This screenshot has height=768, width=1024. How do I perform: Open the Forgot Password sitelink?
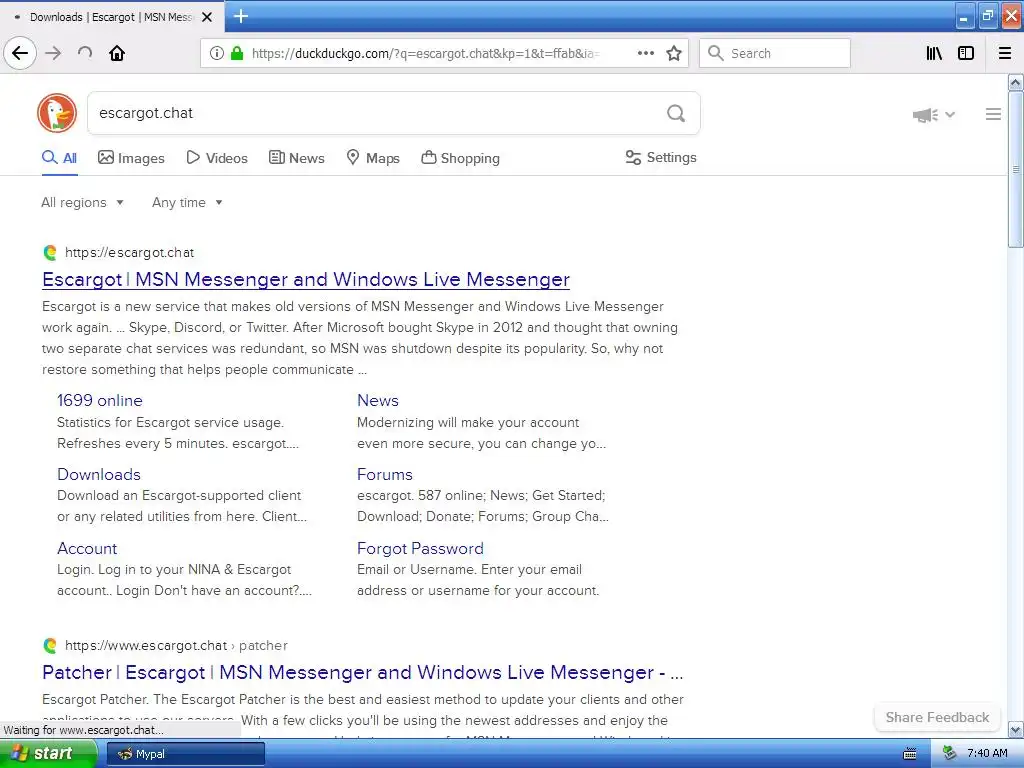click(420, 549)
